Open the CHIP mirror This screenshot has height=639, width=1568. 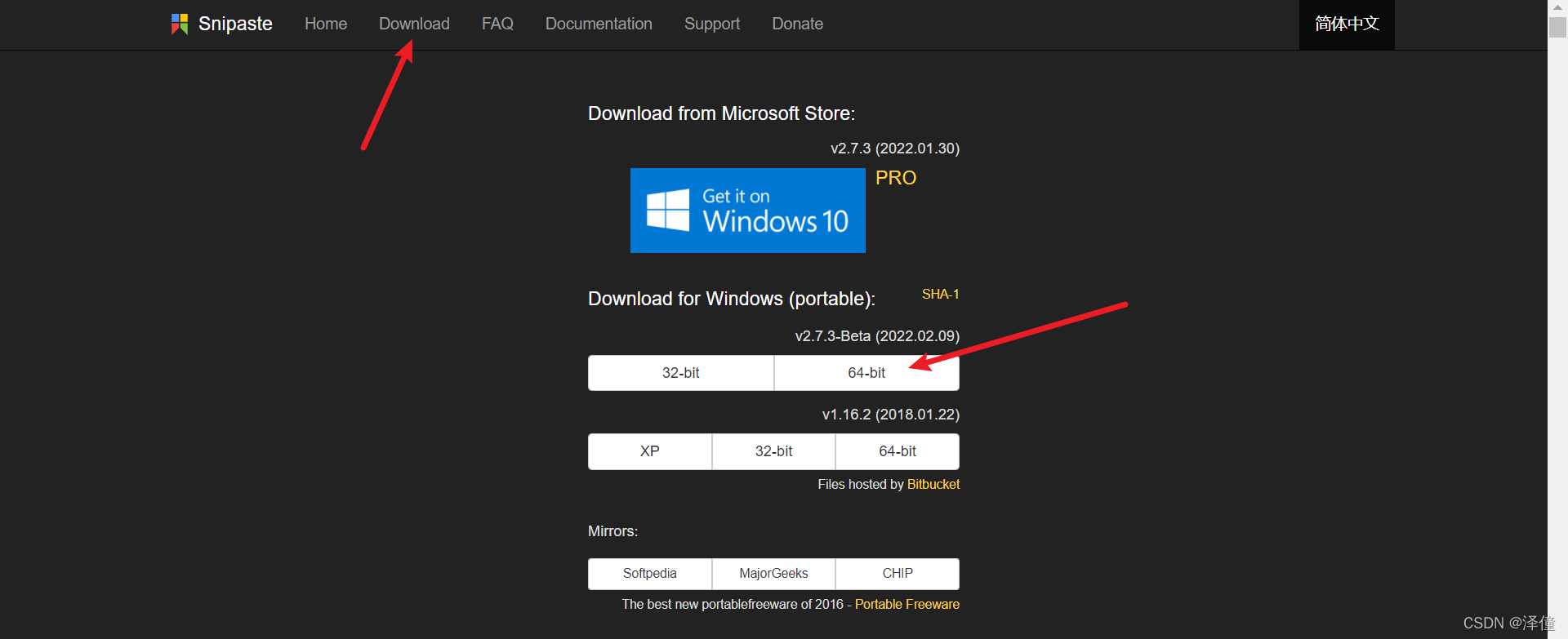898,574
